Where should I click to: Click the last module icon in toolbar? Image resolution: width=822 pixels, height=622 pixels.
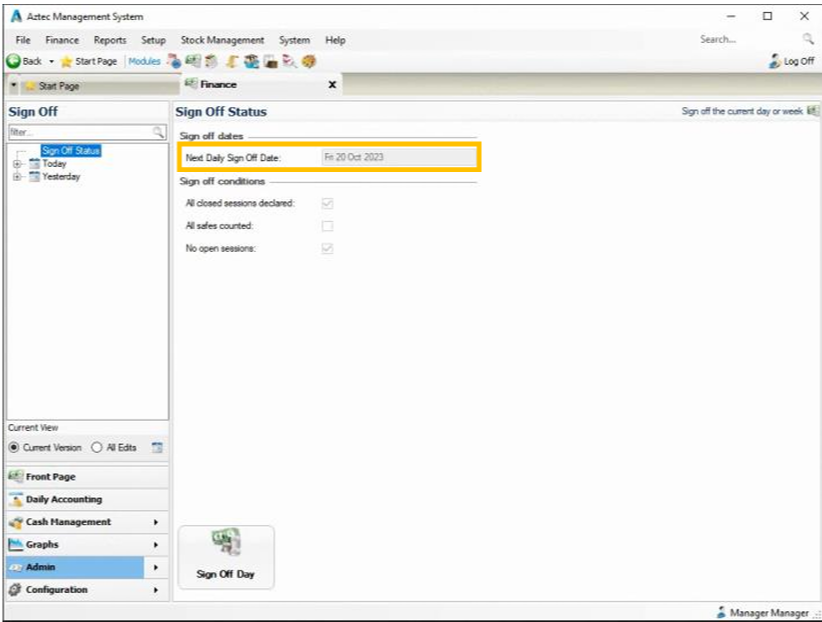[x=309, y=62]
